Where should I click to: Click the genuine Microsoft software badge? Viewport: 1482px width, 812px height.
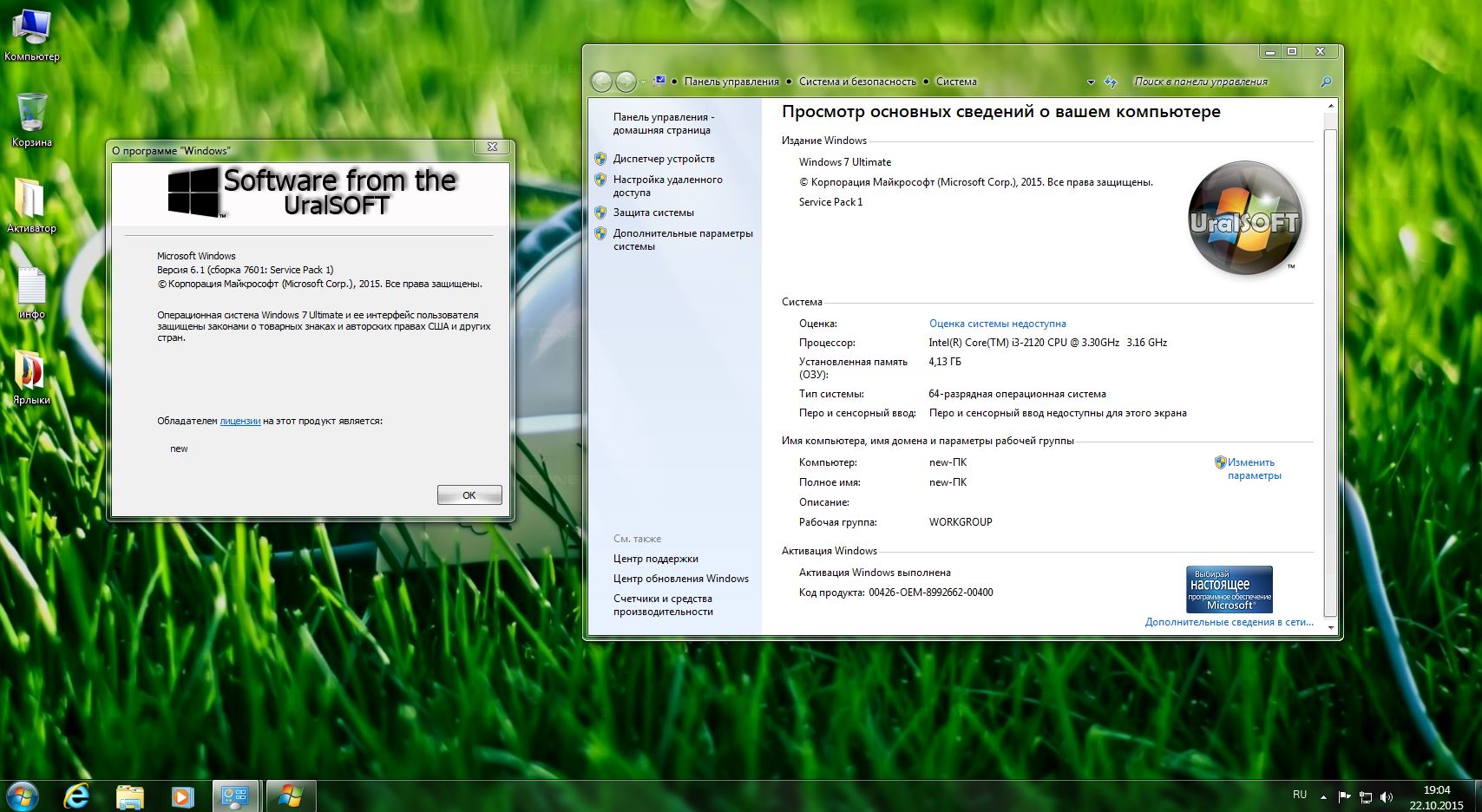tap(1229, 589)
